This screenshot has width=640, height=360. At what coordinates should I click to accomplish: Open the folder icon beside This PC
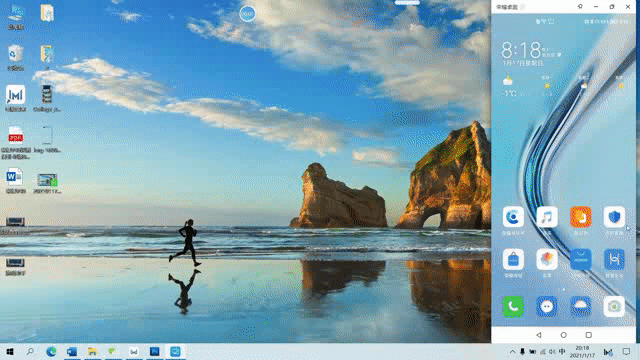[x=47, y=13]
